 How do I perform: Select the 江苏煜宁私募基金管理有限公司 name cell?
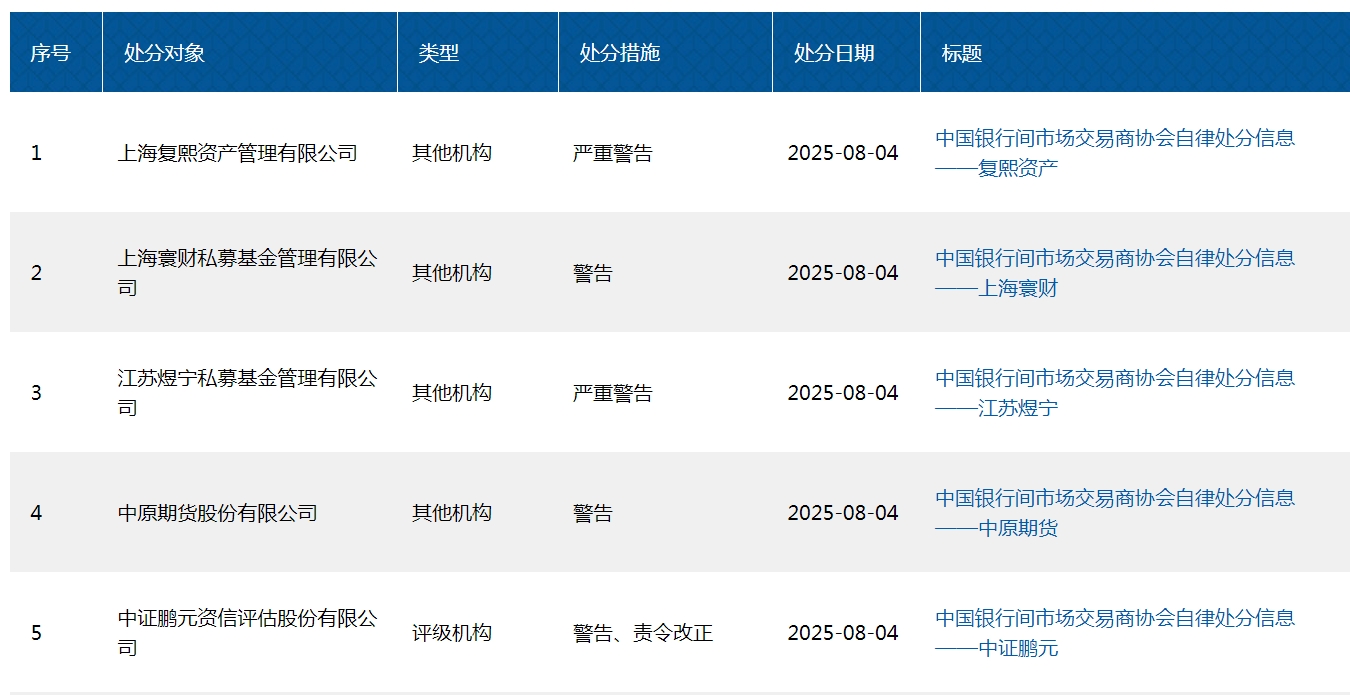(x=250, y=392)
